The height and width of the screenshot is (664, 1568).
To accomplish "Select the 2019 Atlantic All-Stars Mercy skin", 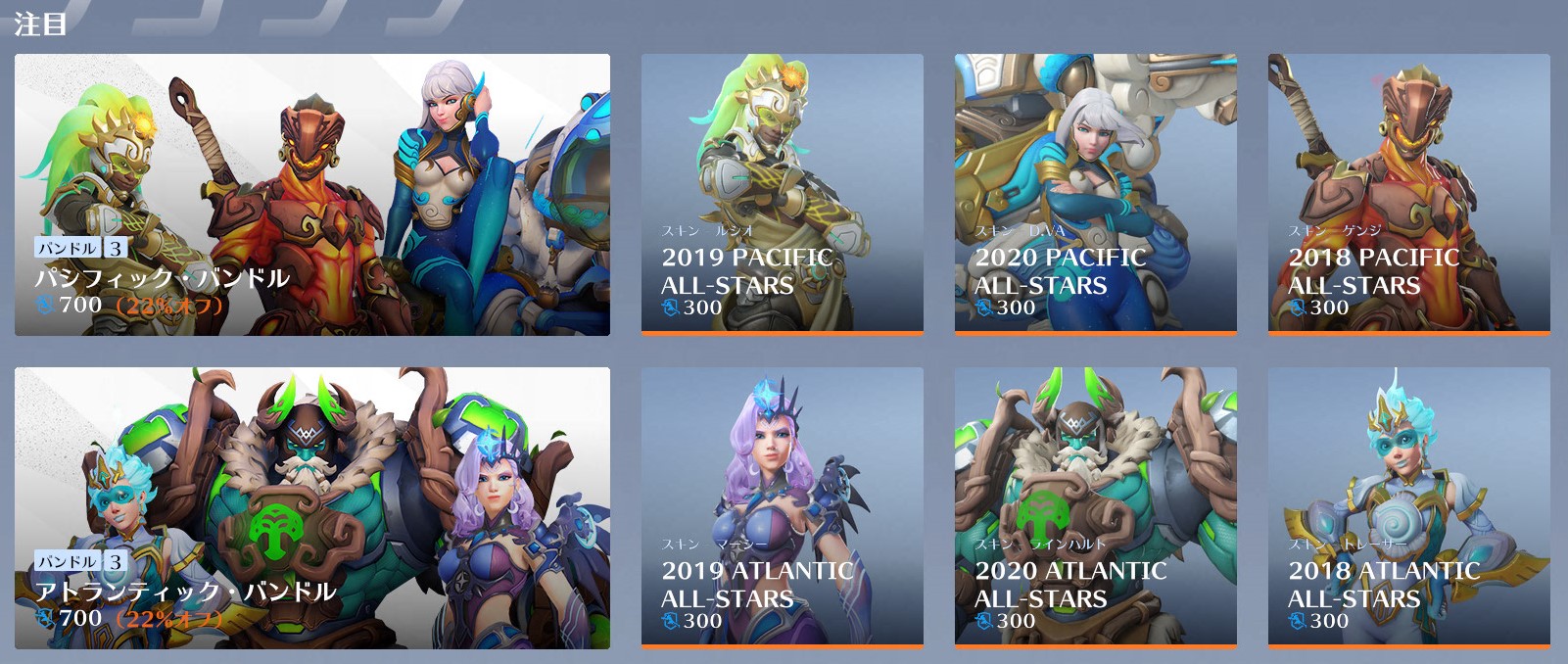I will [783, 508].
